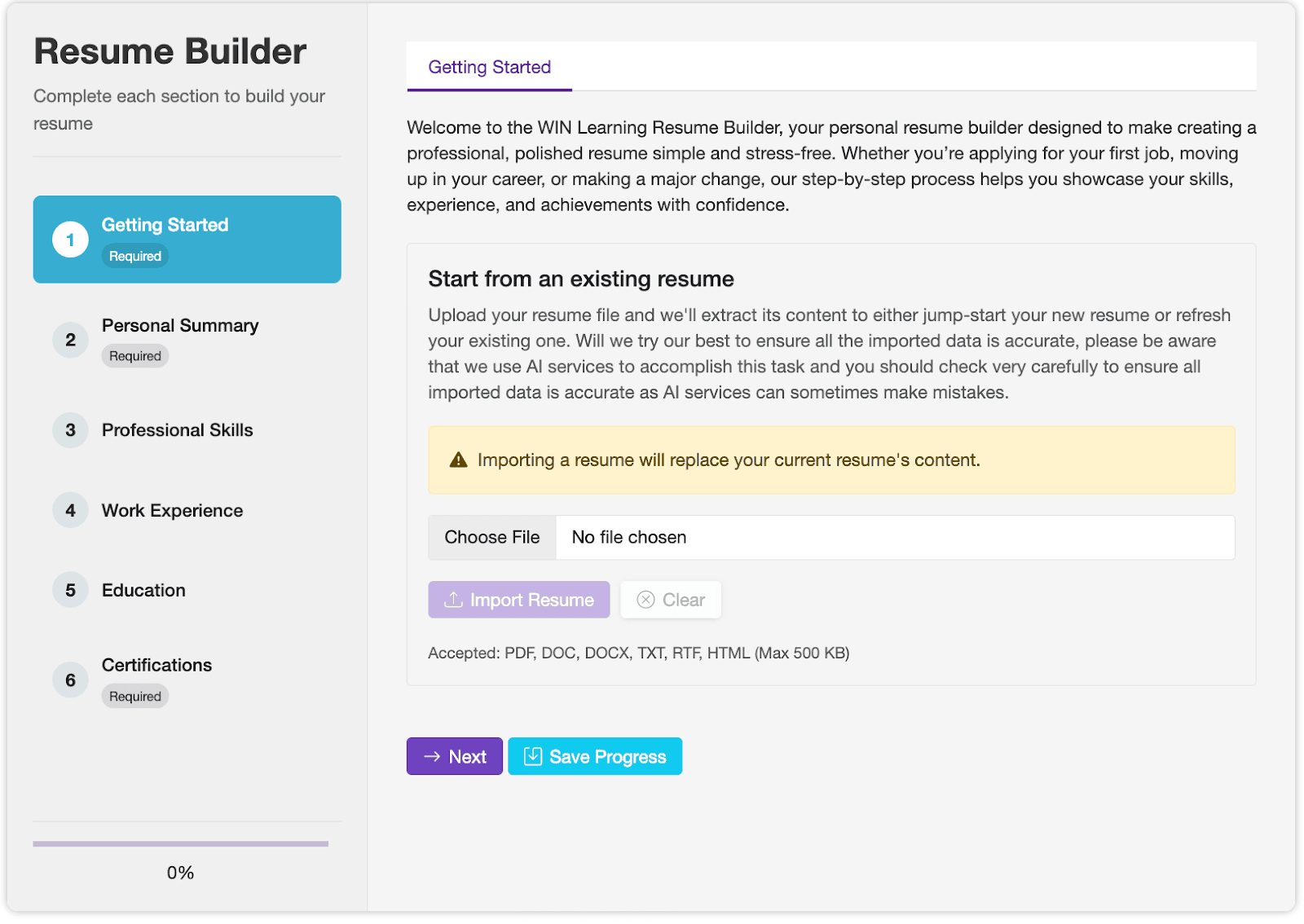Image resolution: width=1304 pixels, height=924 pixels.
Task: Select the Education step in sidebar
Action: (143, 589)
